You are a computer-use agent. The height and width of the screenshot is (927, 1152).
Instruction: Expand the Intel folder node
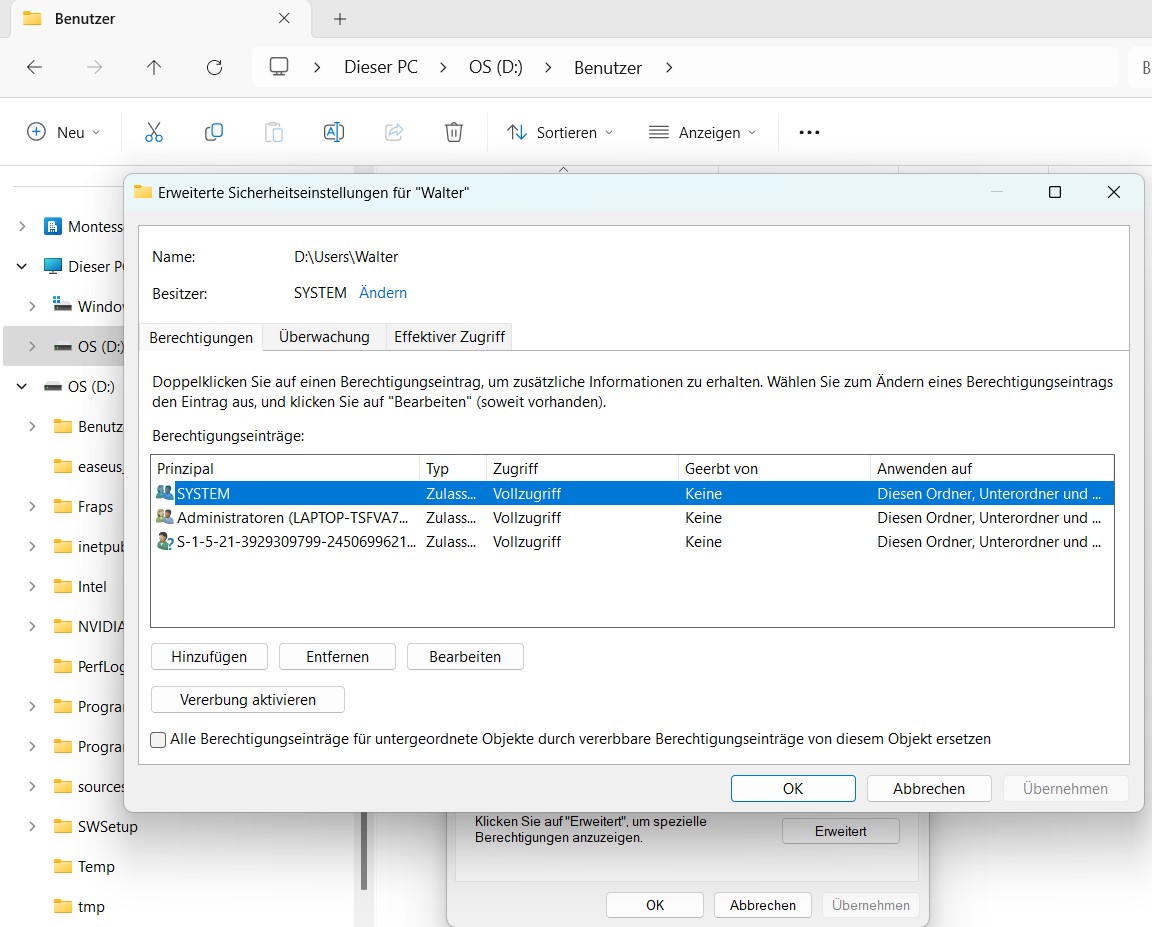point(32,586)
